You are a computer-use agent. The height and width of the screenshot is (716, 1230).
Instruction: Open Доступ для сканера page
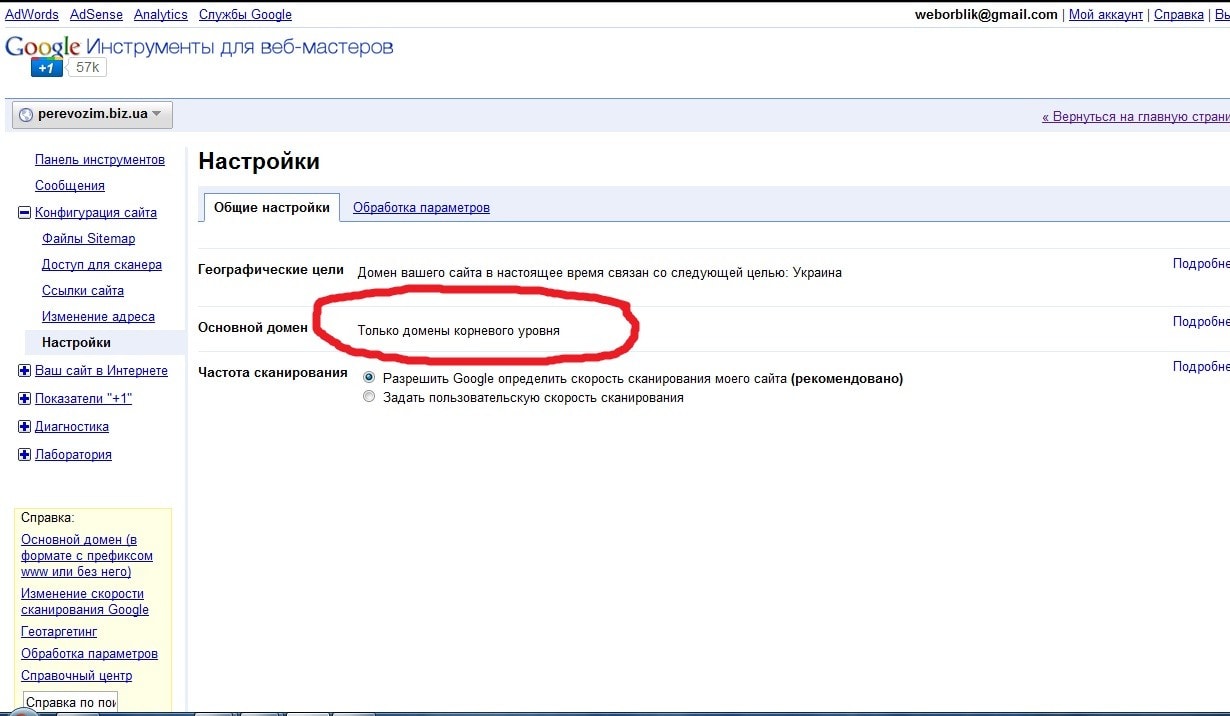(x=102, y=265)
